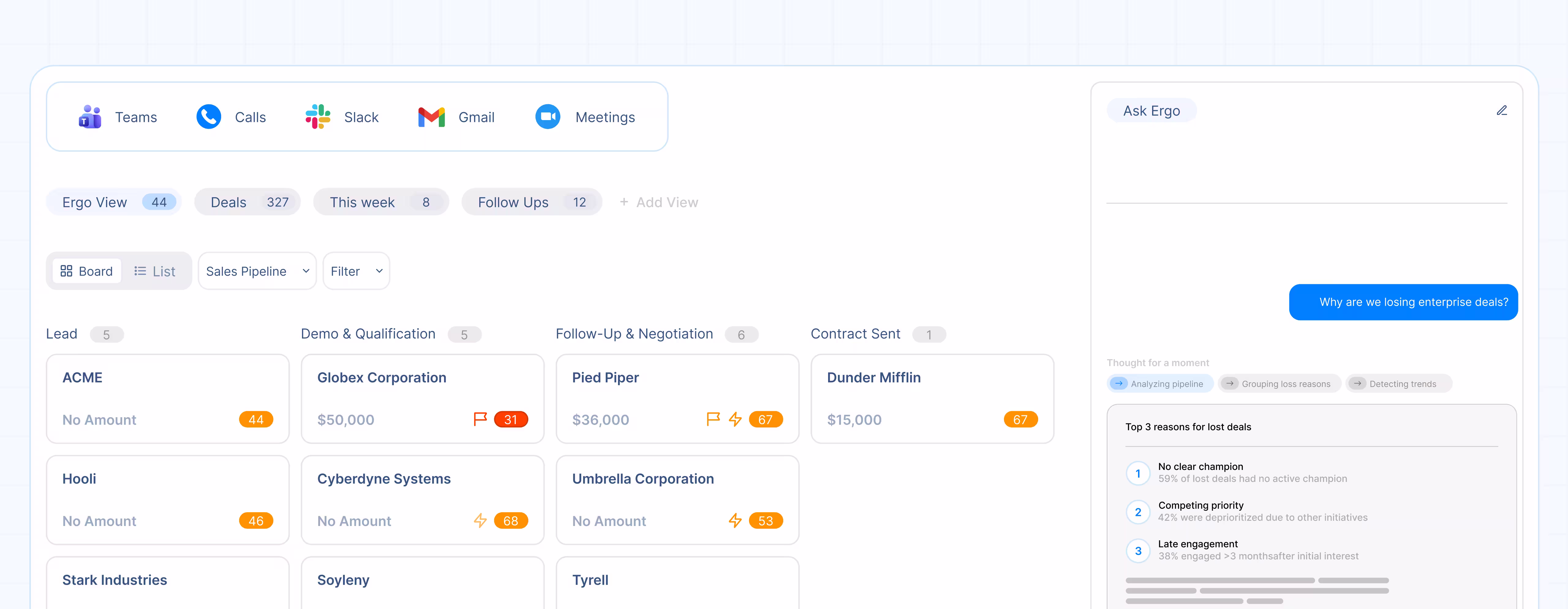
Task: Open the Calls integration label
Action: 250,118
